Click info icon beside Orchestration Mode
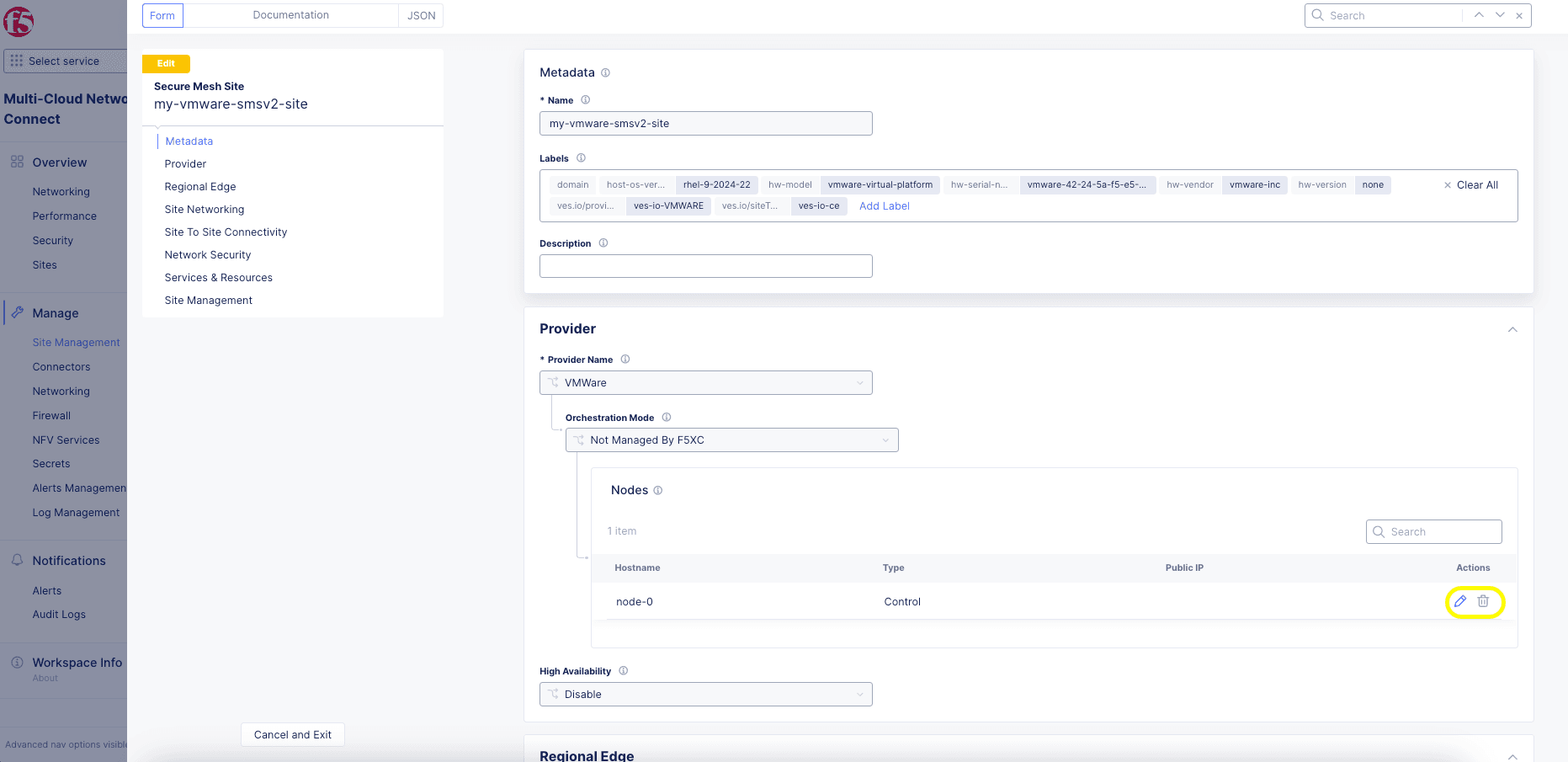The image size is (1568, 762). coord(667,418)
